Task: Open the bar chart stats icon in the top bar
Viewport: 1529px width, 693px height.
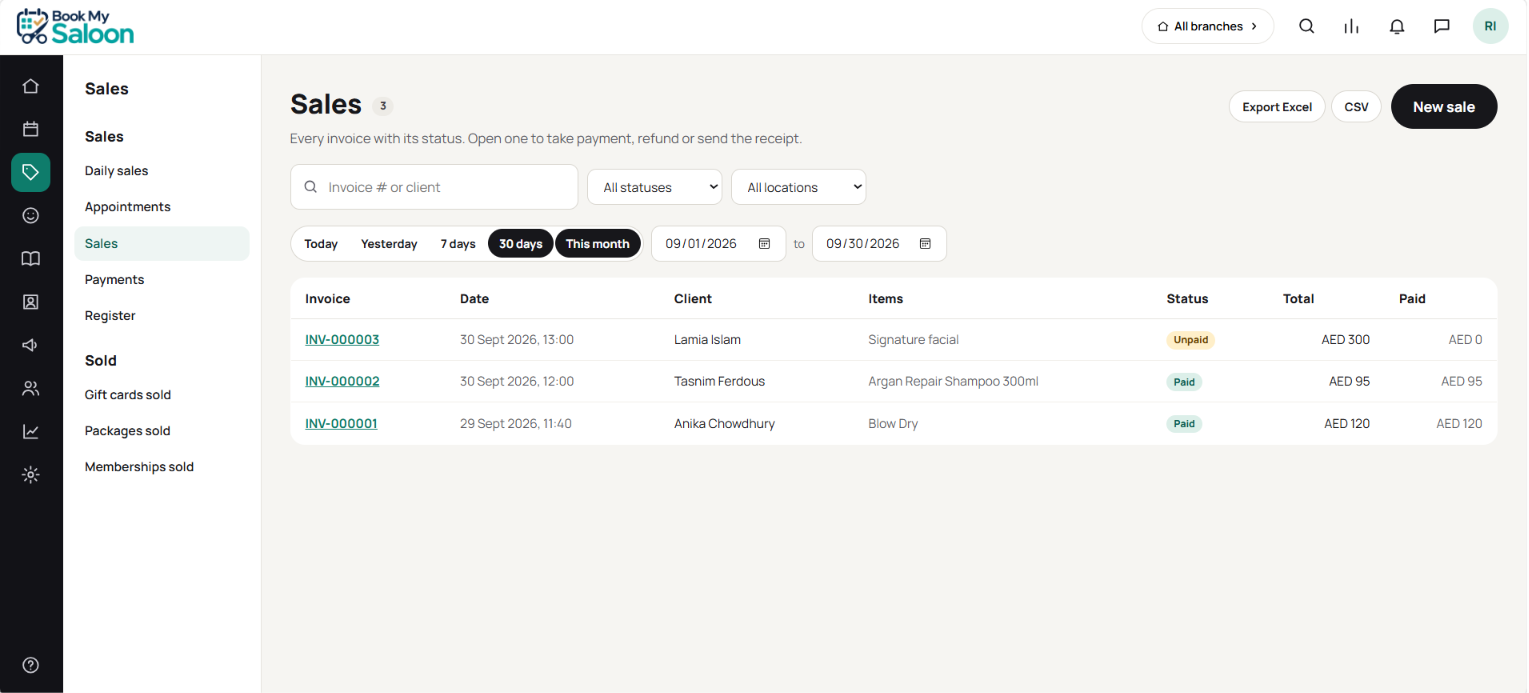Action: pos(1351,26)
